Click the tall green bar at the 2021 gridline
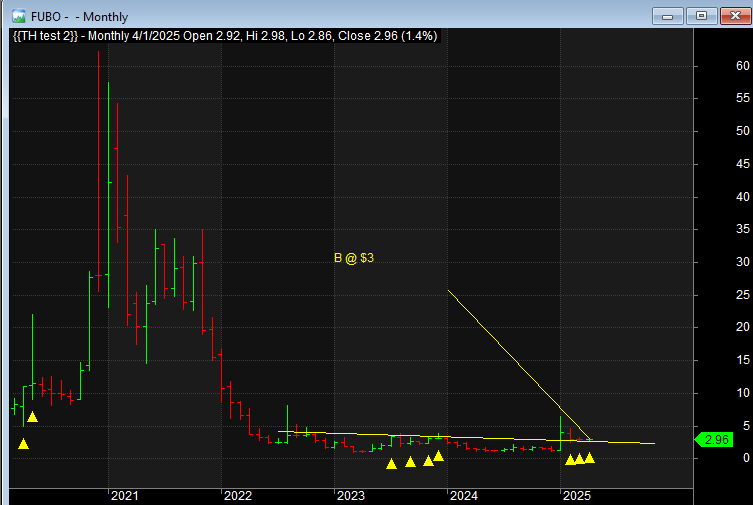The width and height of the screenshot is (753, 505). [109, 195]
